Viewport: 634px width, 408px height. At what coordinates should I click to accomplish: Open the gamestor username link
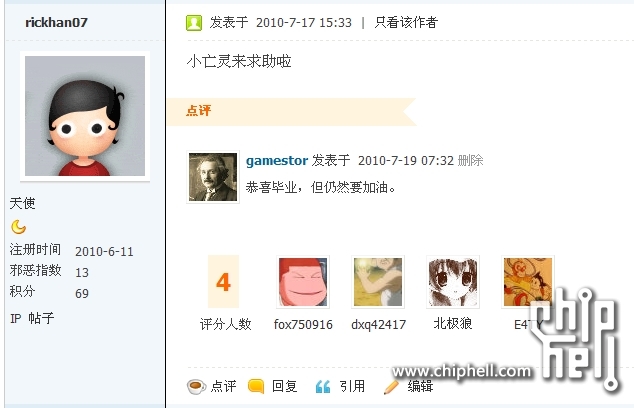pos(277,161)
